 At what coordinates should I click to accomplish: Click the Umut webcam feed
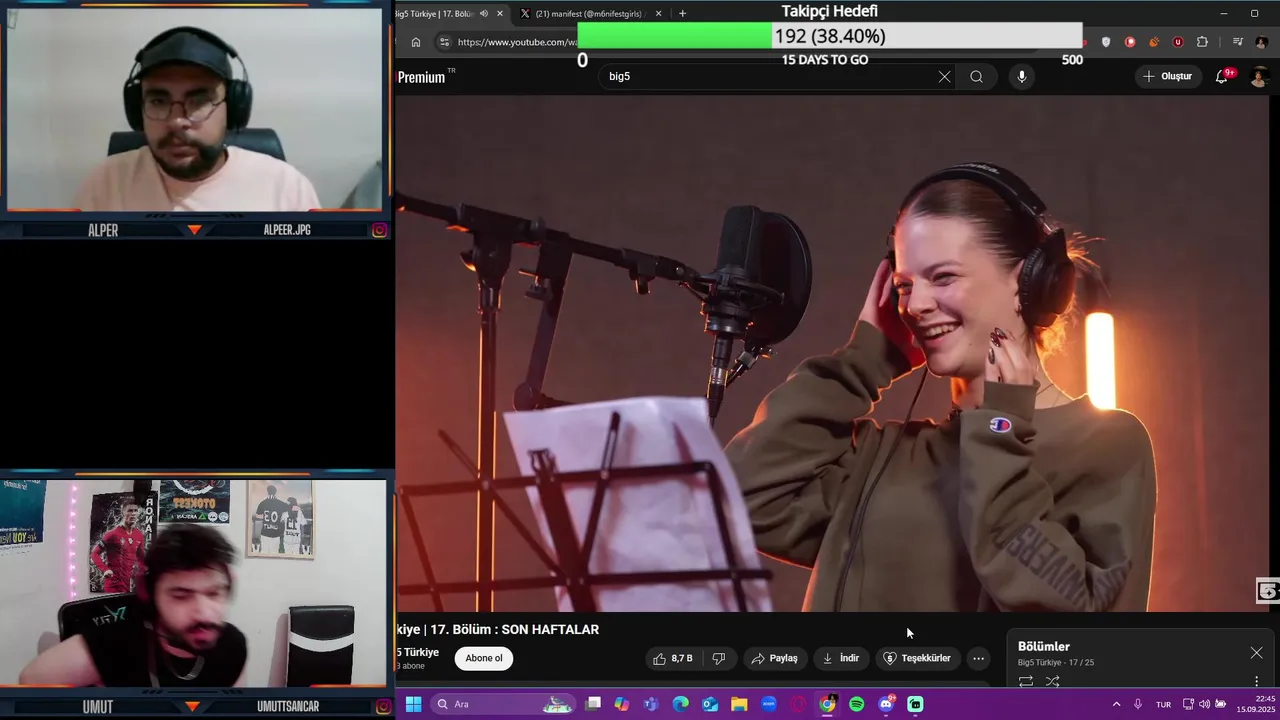point(194,584)
